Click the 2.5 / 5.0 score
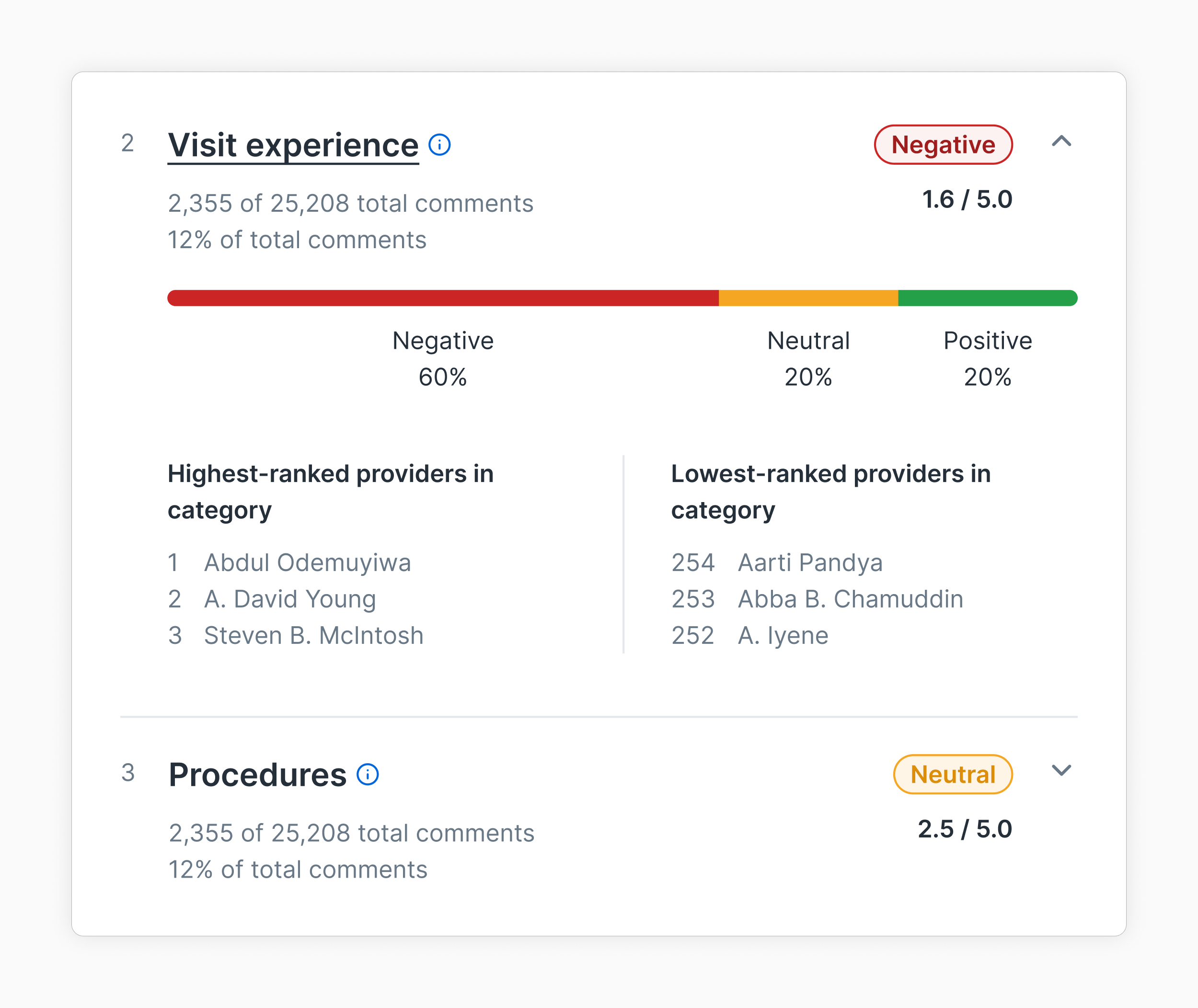The width and height of the screenshot is (1198, 1008). [964, 829]
